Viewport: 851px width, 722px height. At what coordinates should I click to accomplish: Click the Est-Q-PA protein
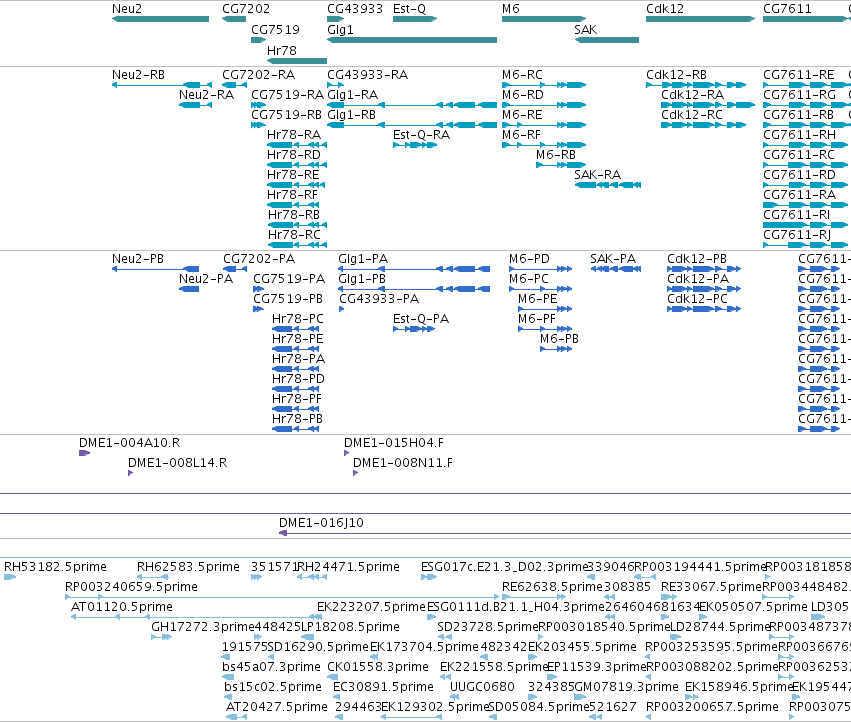pyautogui.click(x=414, y=329)
